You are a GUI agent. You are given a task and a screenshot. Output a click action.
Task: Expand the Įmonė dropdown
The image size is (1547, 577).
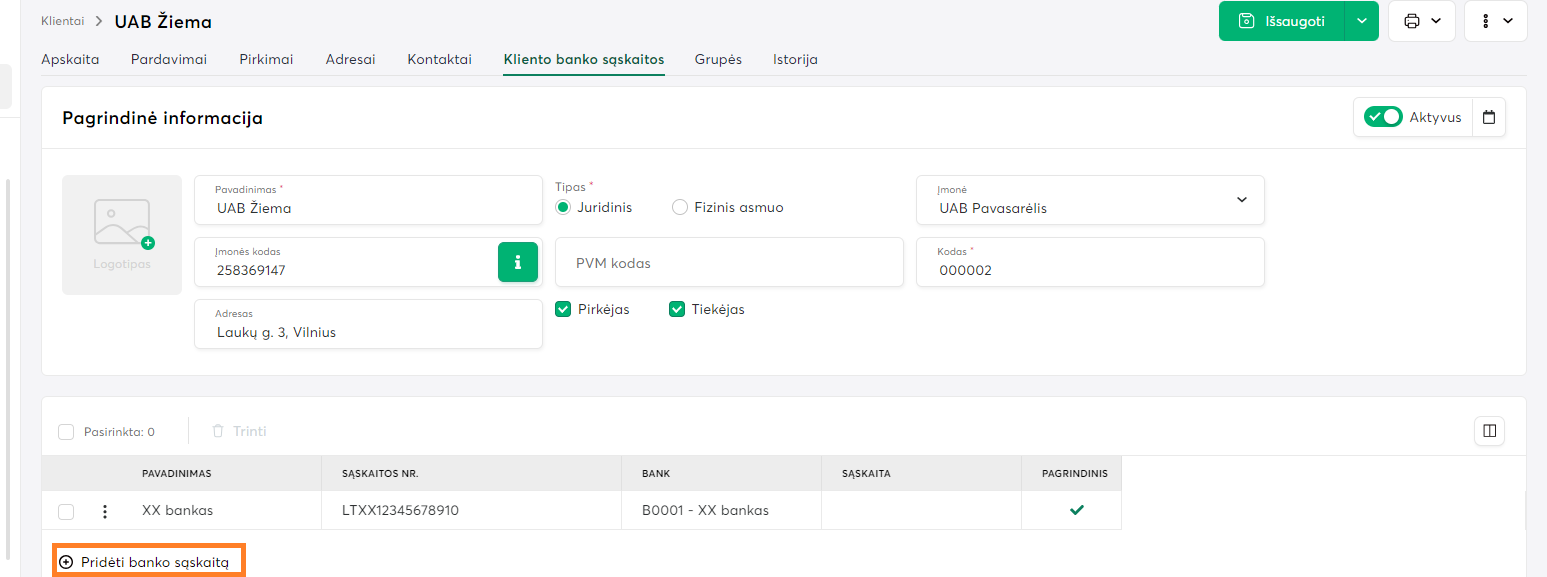click(1241, 200)
